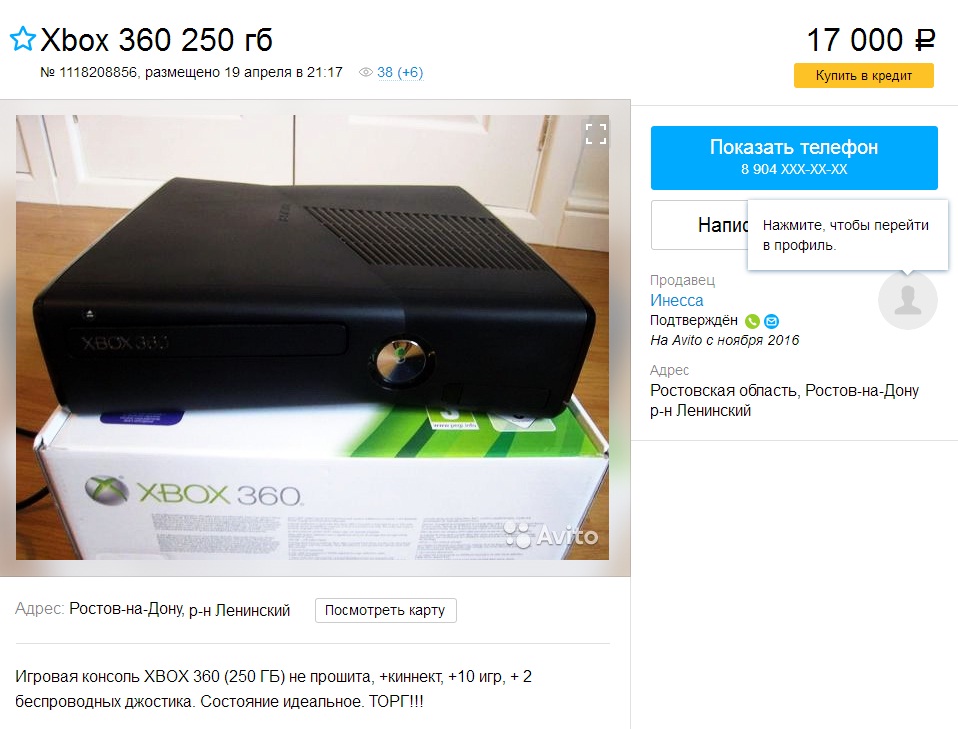Click the blue email verified icon

tap(772, 321)
